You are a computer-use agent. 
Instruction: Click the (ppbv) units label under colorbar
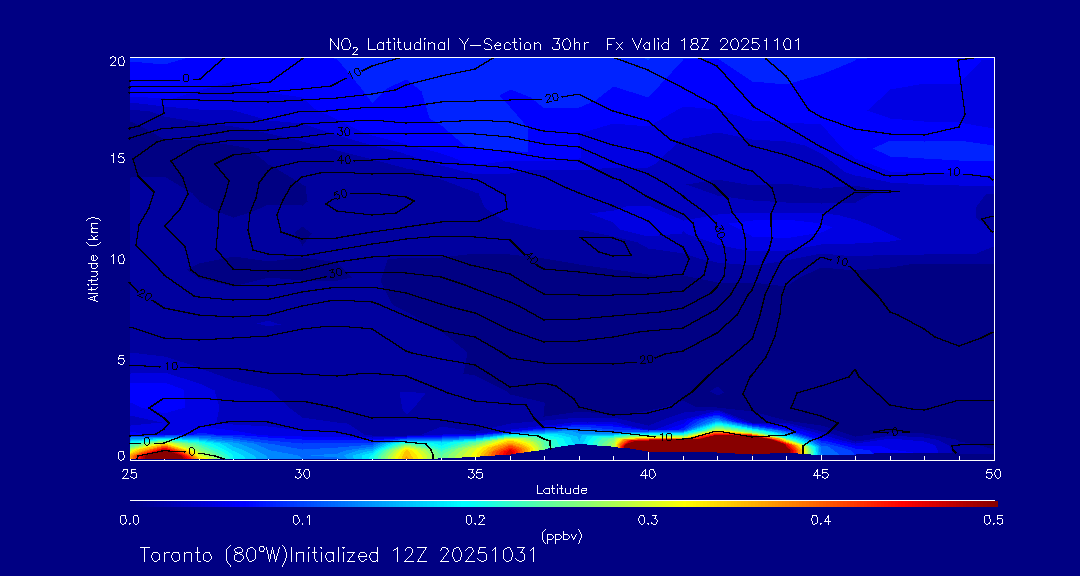(x=561, y=536)
